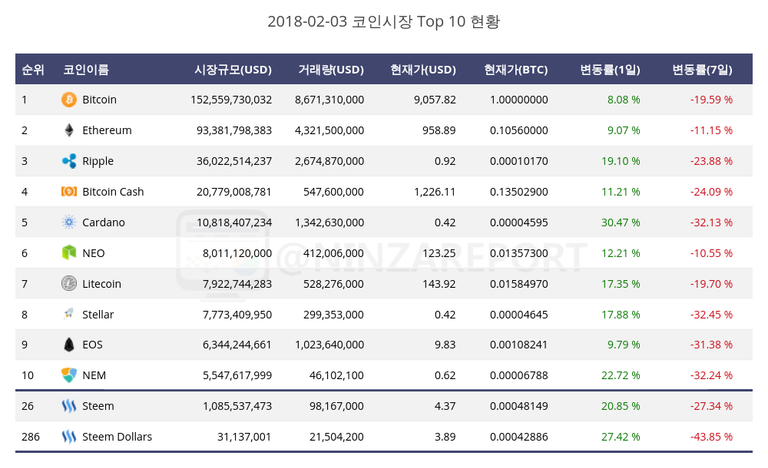The height and width of the screenshot is (468, 768).
Task: Click the Cardano dotted circle icon
Action: coord(69,222)
